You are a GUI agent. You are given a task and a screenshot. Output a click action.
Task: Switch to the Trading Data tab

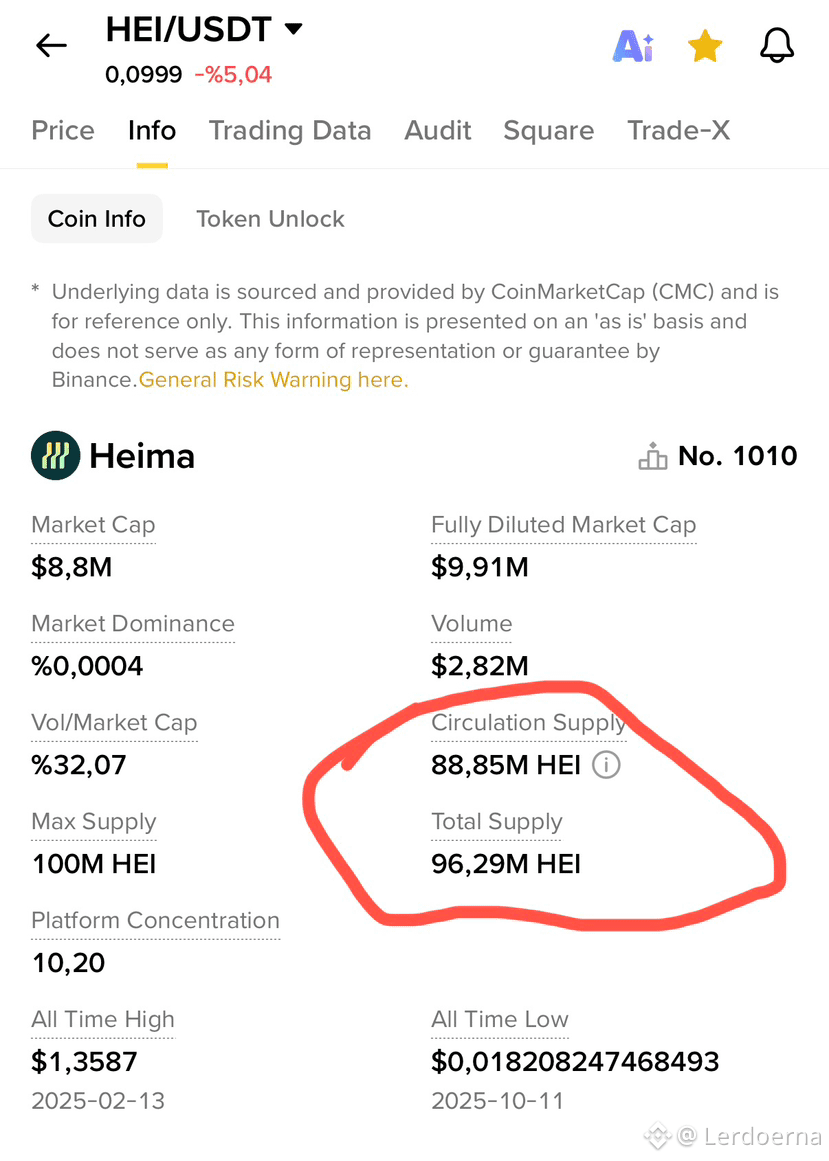pyautogui.click(x=289, y=130)
